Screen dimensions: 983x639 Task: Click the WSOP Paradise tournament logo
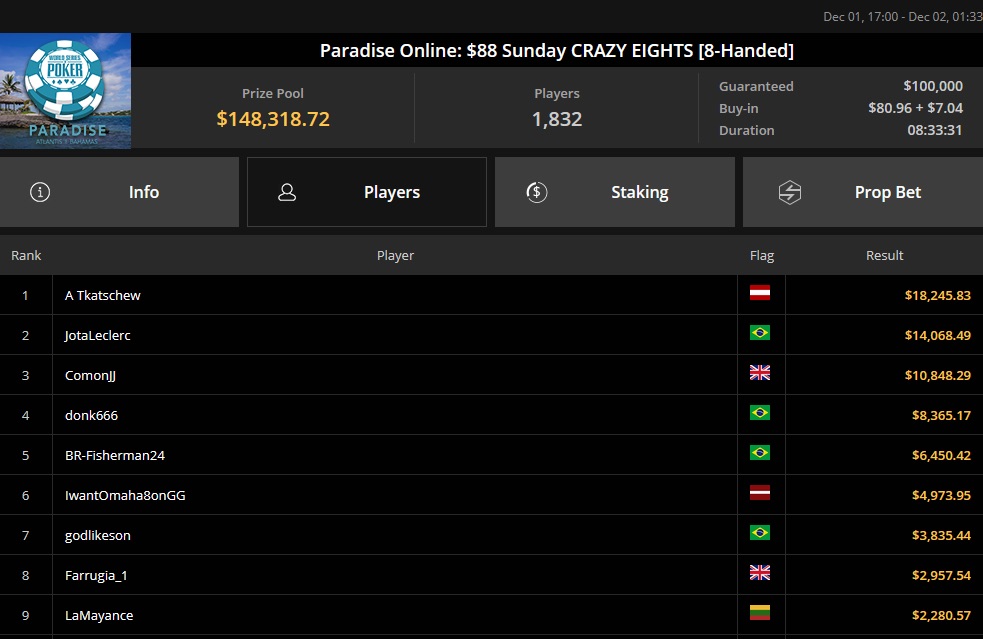(66, 91)
